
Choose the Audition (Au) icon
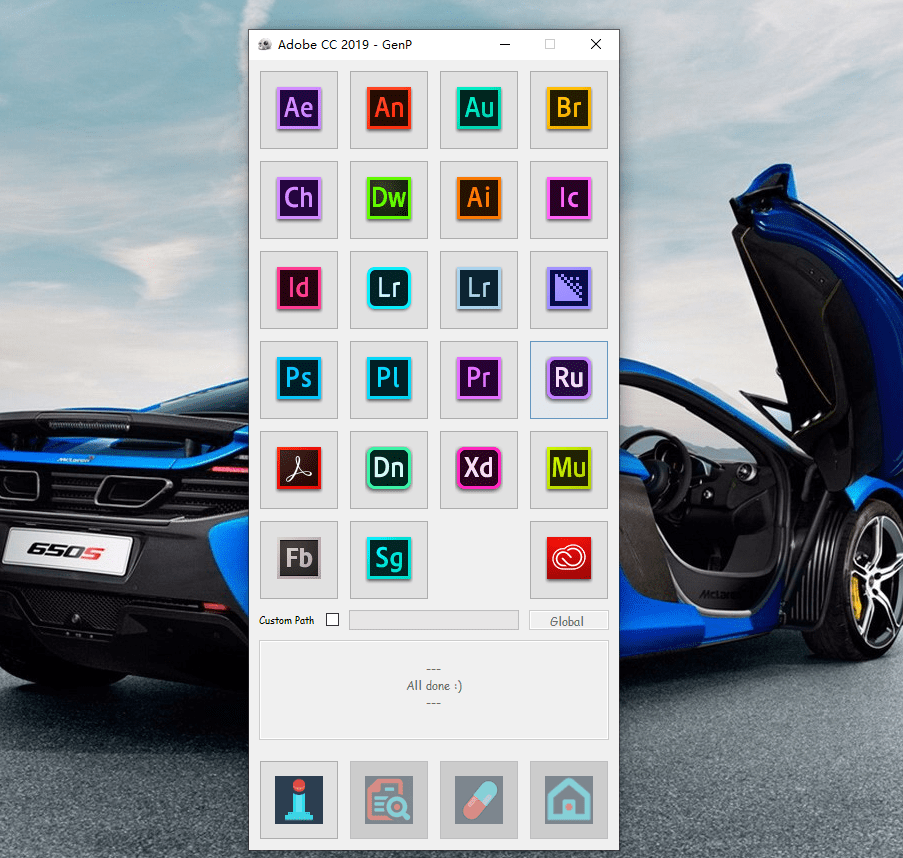[x=479, y=109]
